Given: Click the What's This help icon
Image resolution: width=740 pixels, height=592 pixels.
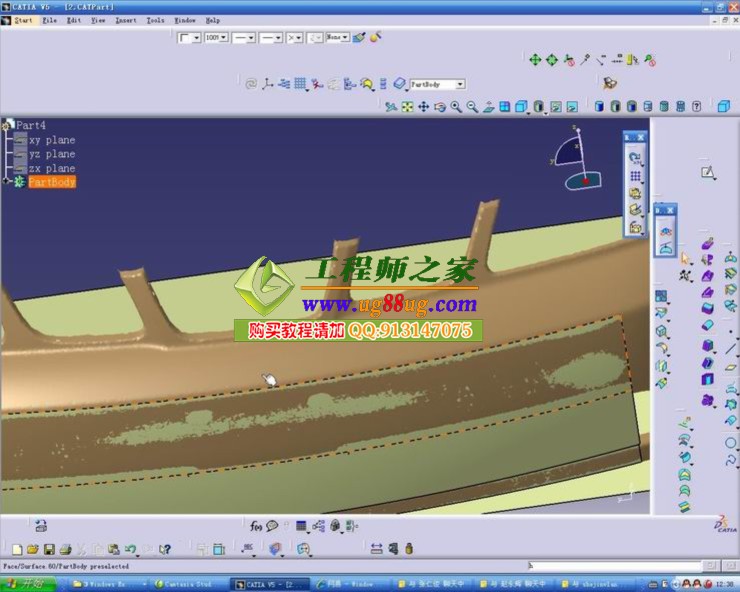Looking at the screenshot, I should [x=164, y=549].
